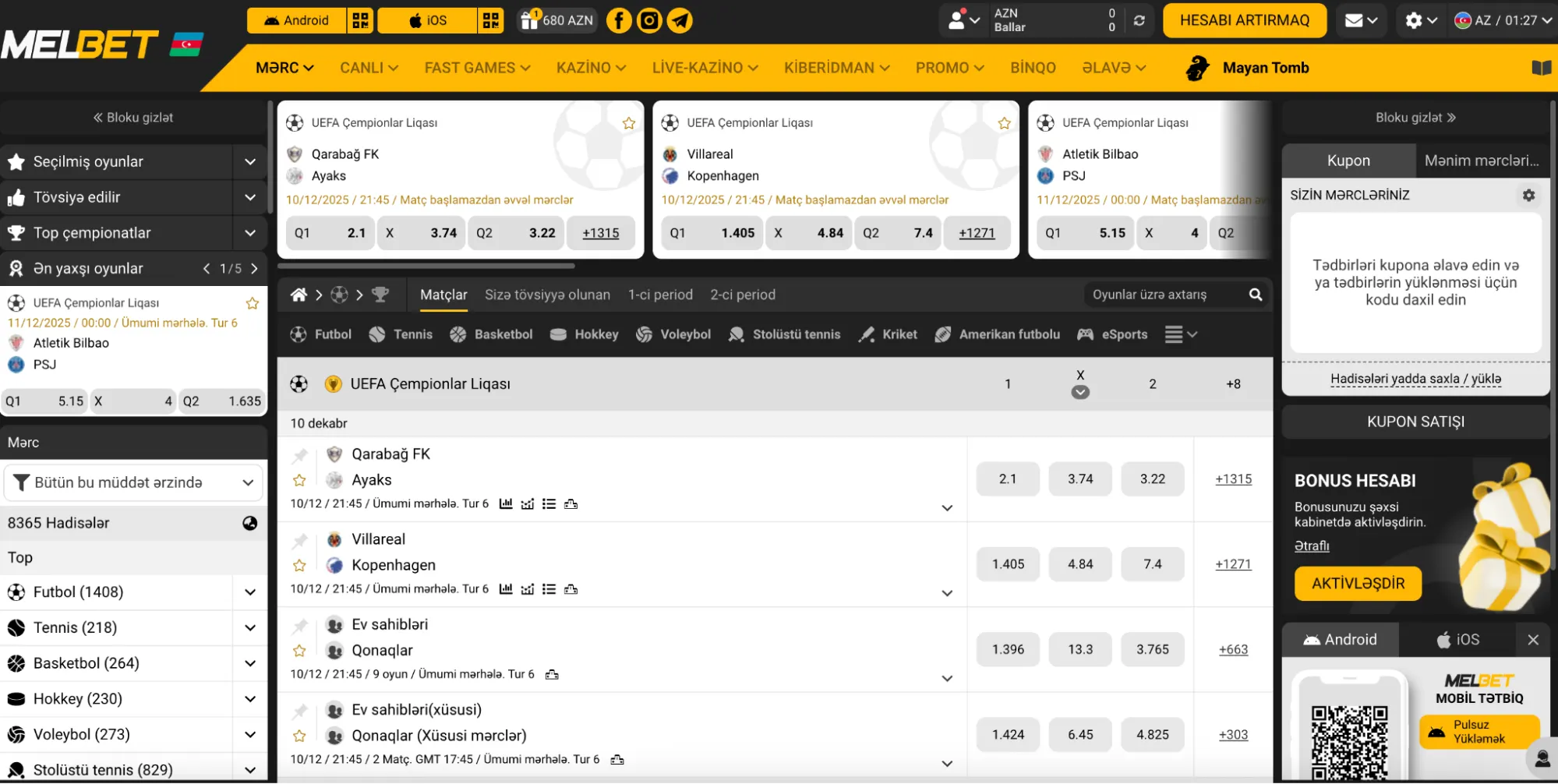Open the Melbet Telegram channel
1558x784 pixels.
[680, 20]
